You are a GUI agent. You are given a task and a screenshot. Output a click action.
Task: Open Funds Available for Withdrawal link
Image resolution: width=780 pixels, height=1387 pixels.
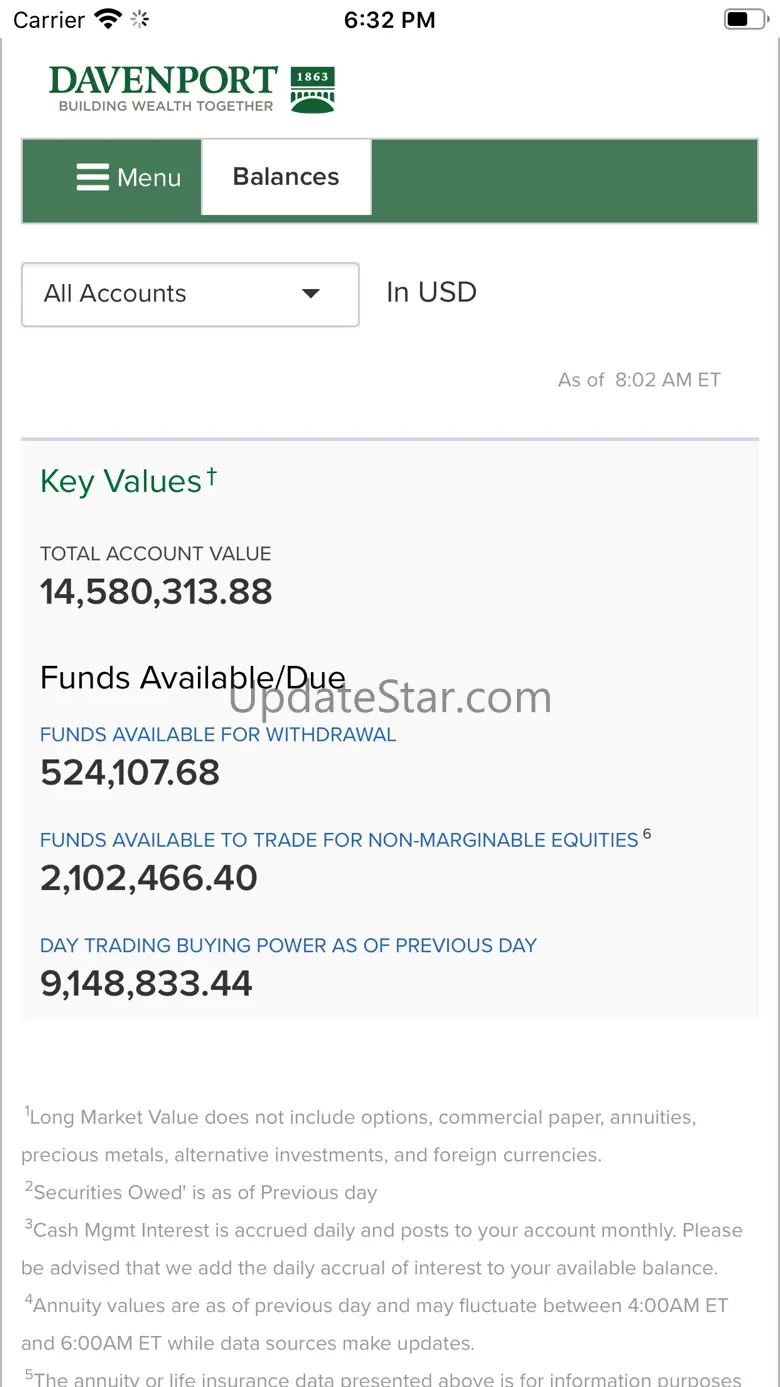coord(218,735)
